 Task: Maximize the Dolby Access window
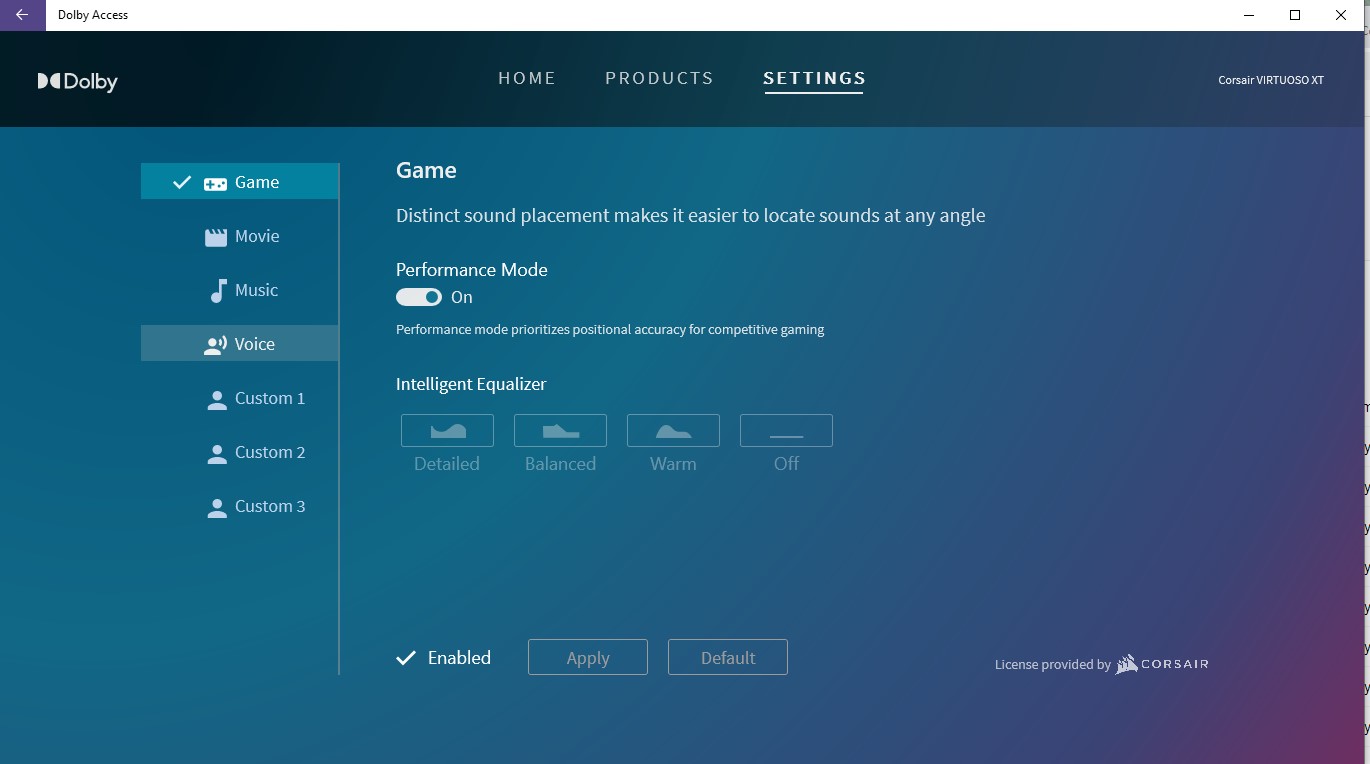click(1295, 15)
